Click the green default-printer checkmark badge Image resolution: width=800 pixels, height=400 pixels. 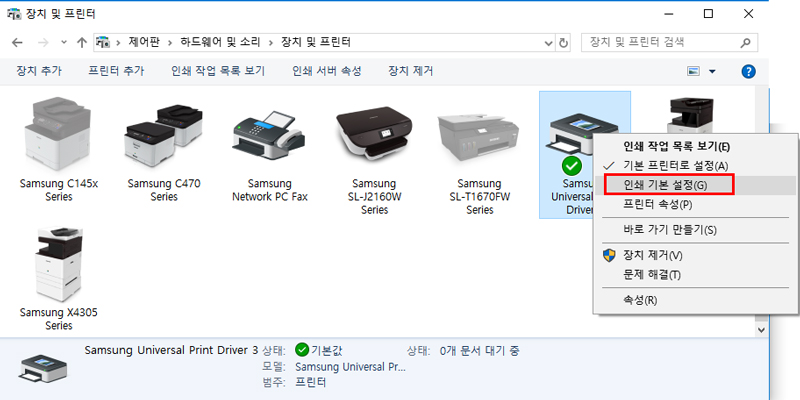[571, 165]
